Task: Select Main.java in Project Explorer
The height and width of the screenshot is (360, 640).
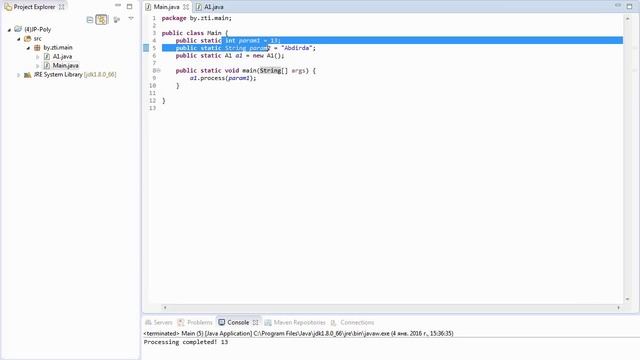Action: click(x=65, y=65)
